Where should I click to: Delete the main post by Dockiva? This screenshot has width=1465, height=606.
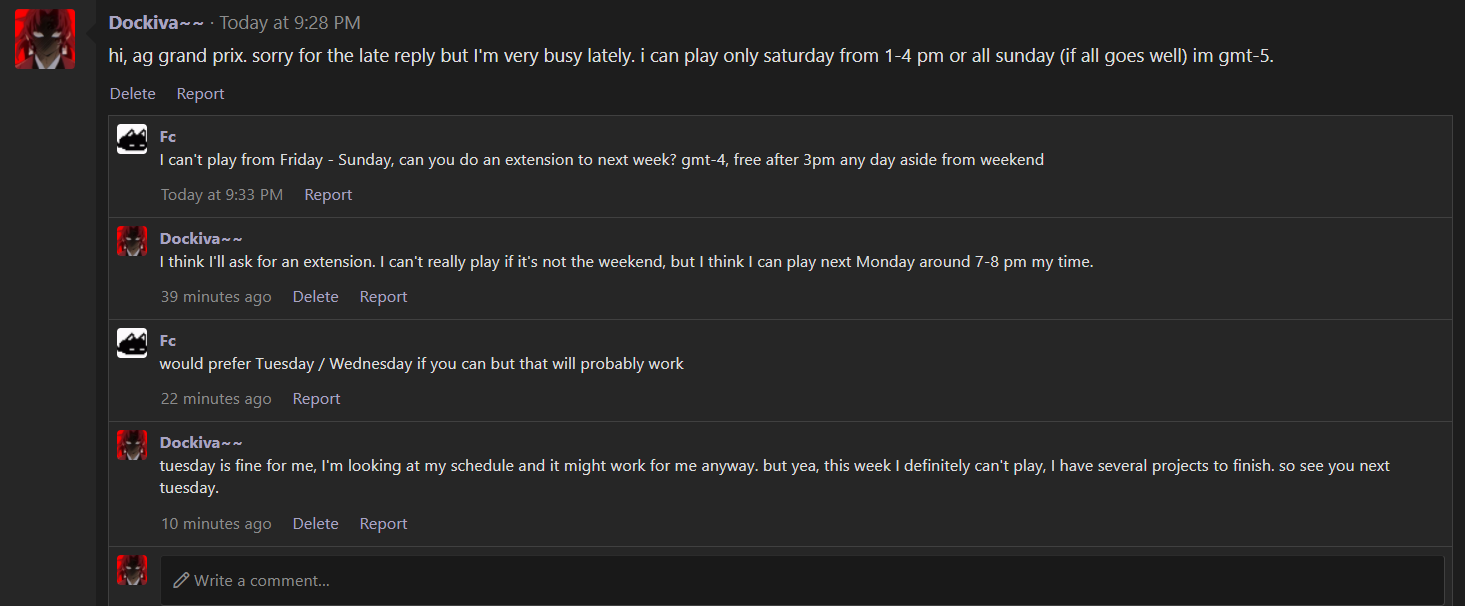click(133, 93)
